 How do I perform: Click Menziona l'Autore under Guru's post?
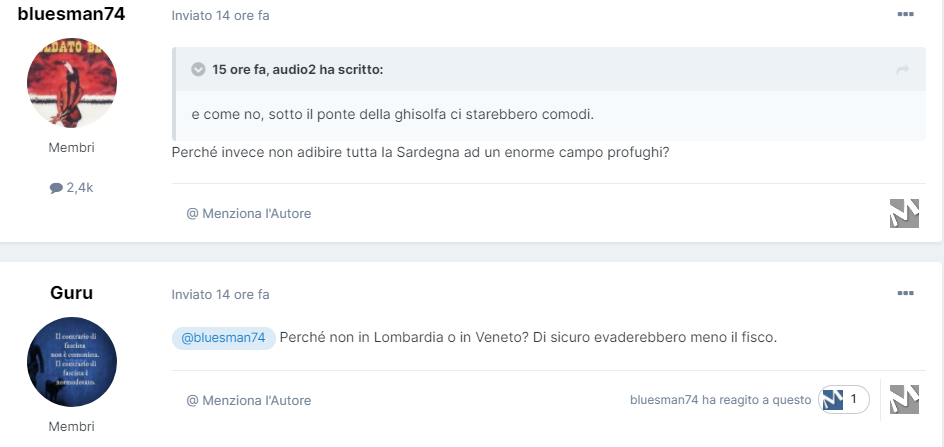249,400
